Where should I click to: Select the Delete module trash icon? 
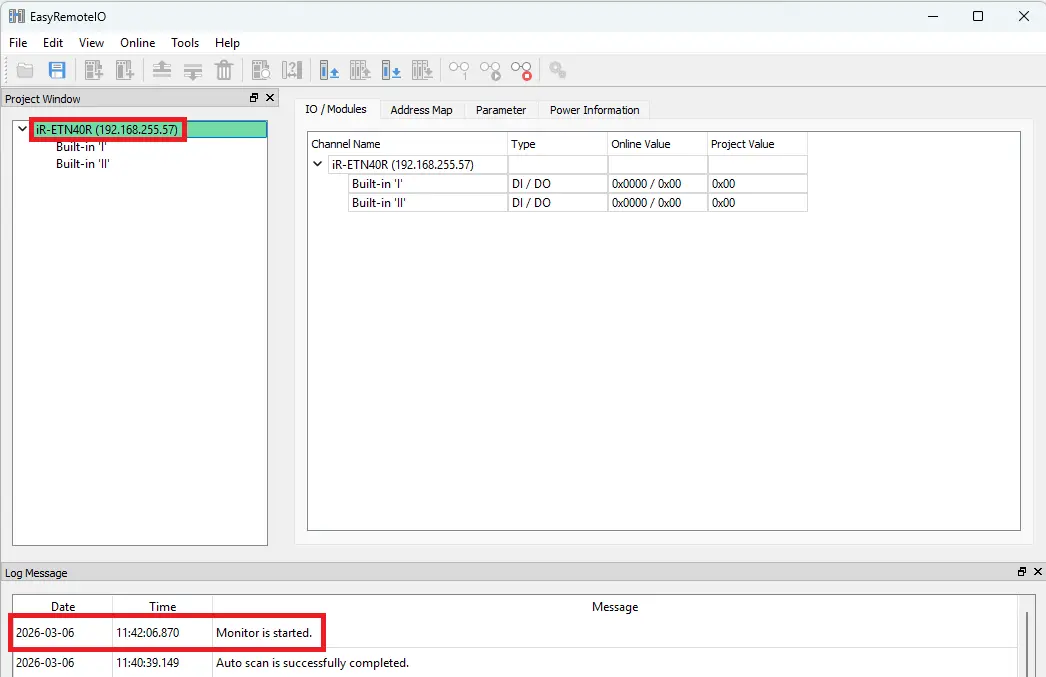[224, 70]
